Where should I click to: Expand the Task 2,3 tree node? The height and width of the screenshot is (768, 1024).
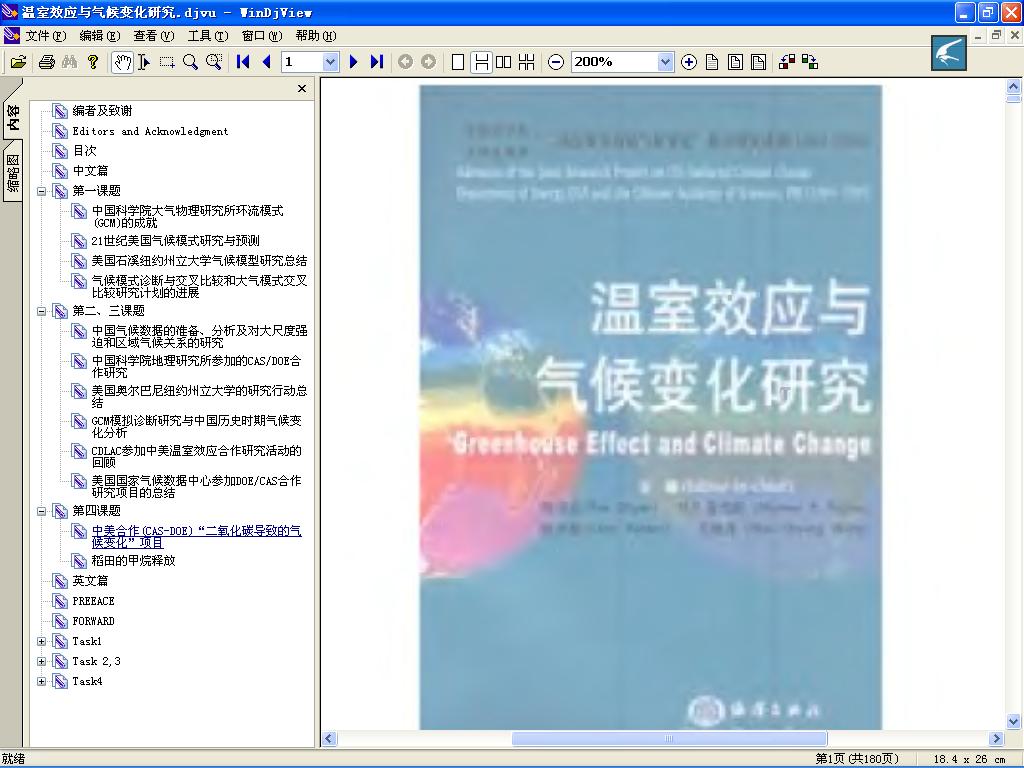tap(41, 662)
